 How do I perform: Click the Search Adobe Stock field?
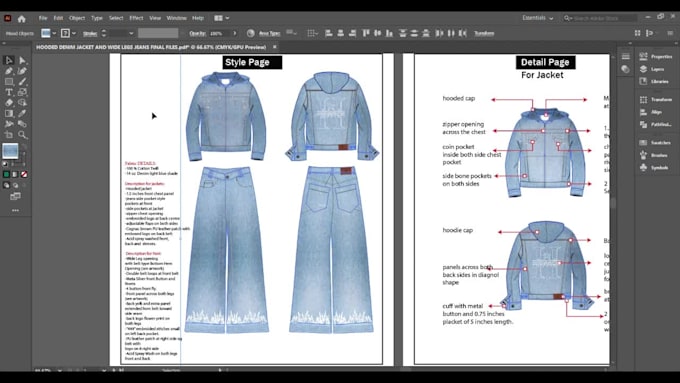(601, 18)
